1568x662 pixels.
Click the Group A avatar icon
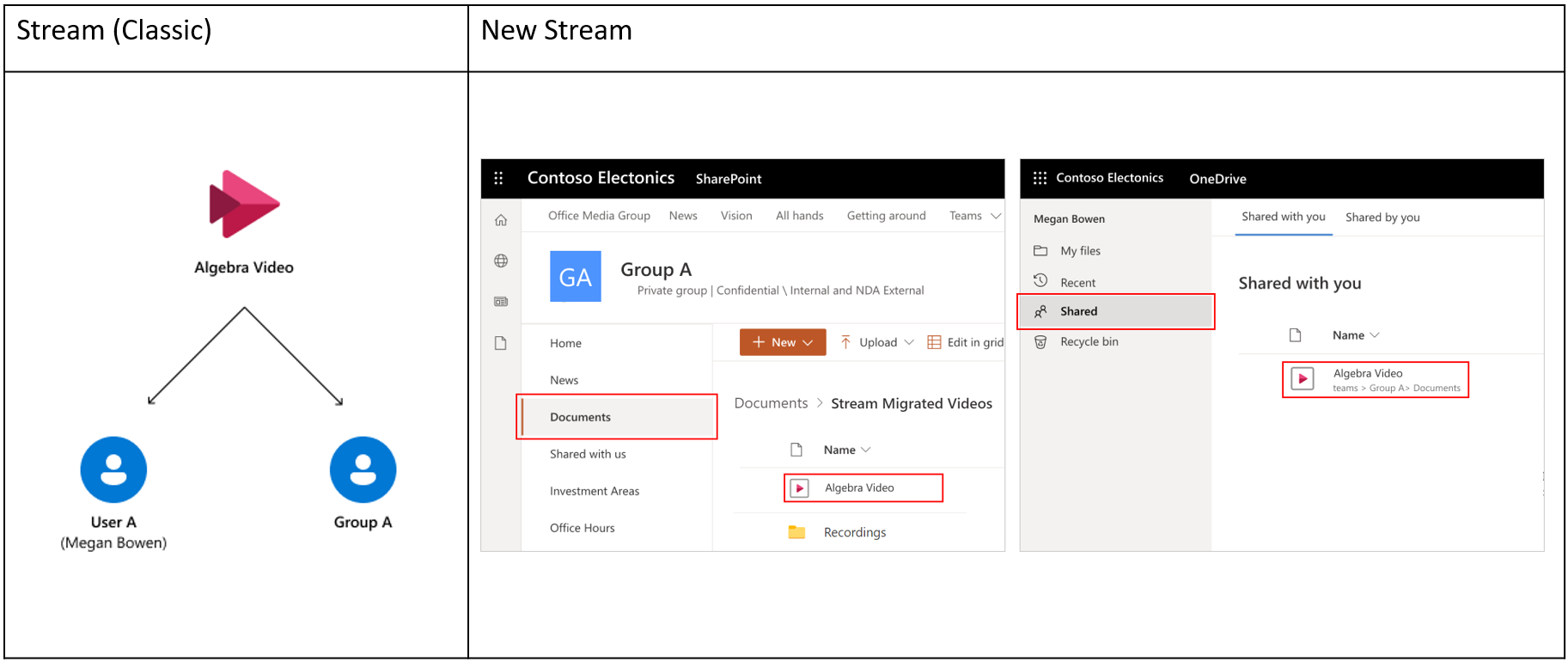tap(363, 469)
